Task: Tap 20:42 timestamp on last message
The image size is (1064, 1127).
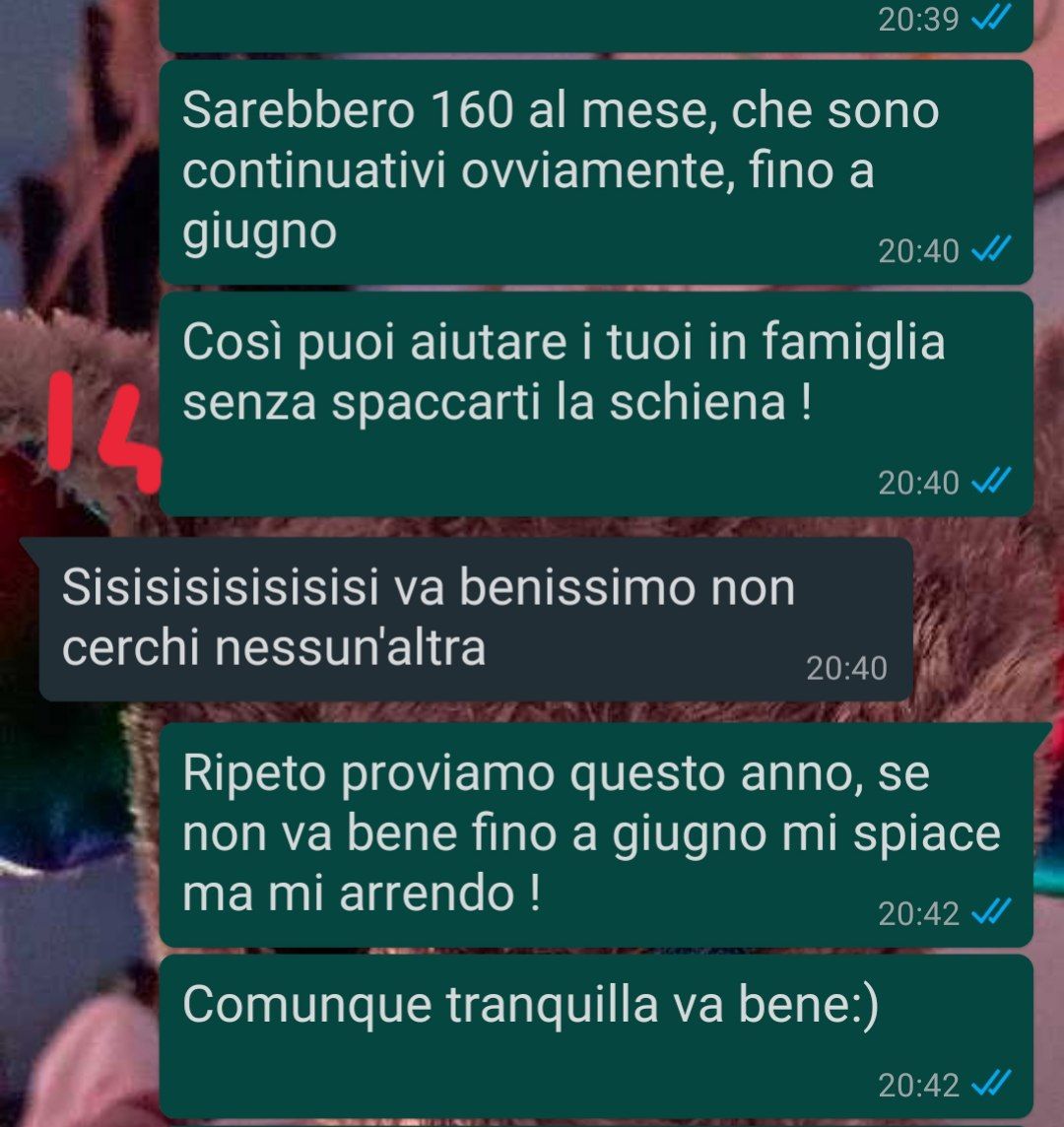Action: tap(918, 1085)
